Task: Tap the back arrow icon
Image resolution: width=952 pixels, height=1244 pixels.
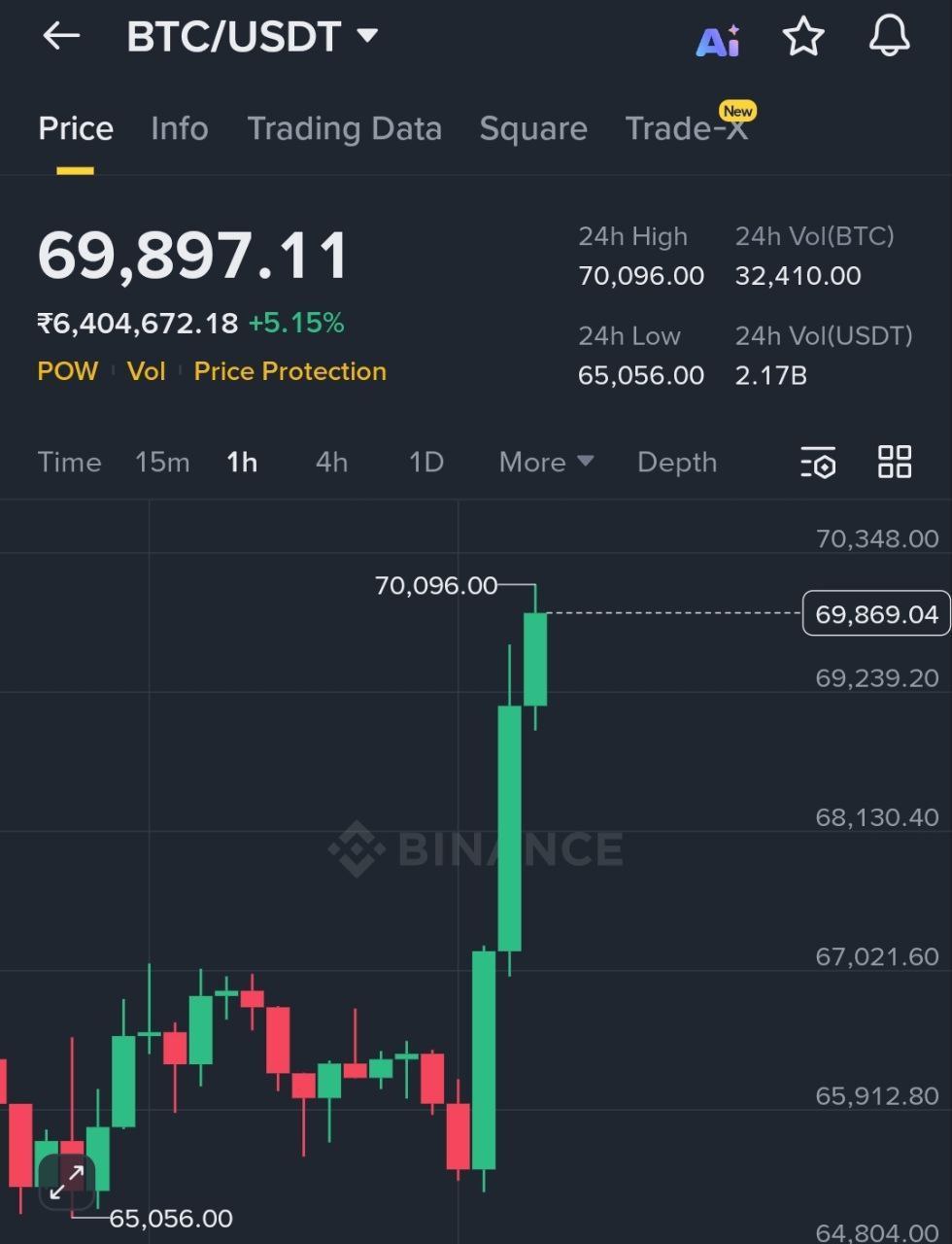Action: tap(61, 37)
